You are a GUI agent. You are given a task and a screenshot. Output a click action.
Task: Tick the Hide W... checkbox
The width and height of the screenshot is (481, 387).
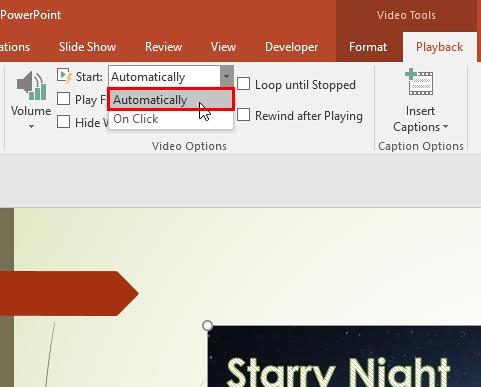tap(63, 122)
